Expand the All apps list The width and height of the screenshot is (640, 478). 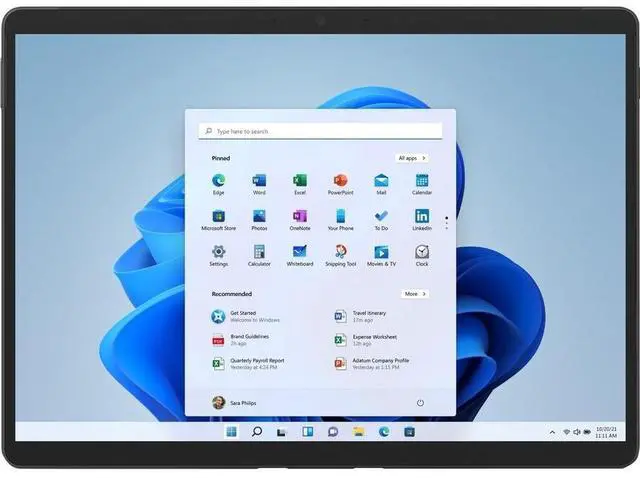tap(411, 158)
